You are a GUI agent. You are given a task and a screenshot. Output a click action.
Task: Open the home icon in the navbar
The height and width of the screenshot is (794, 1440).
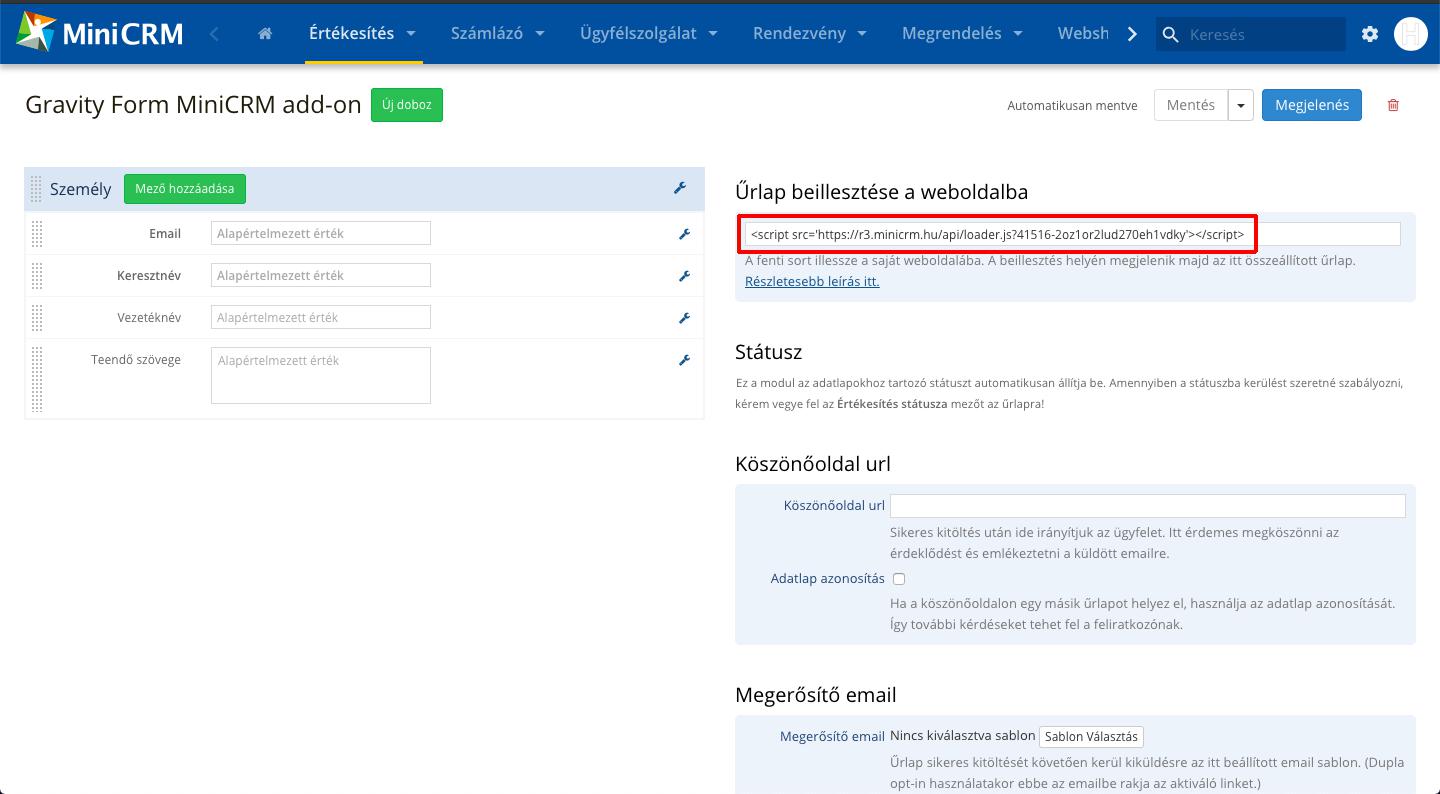(x=265, y=33)
